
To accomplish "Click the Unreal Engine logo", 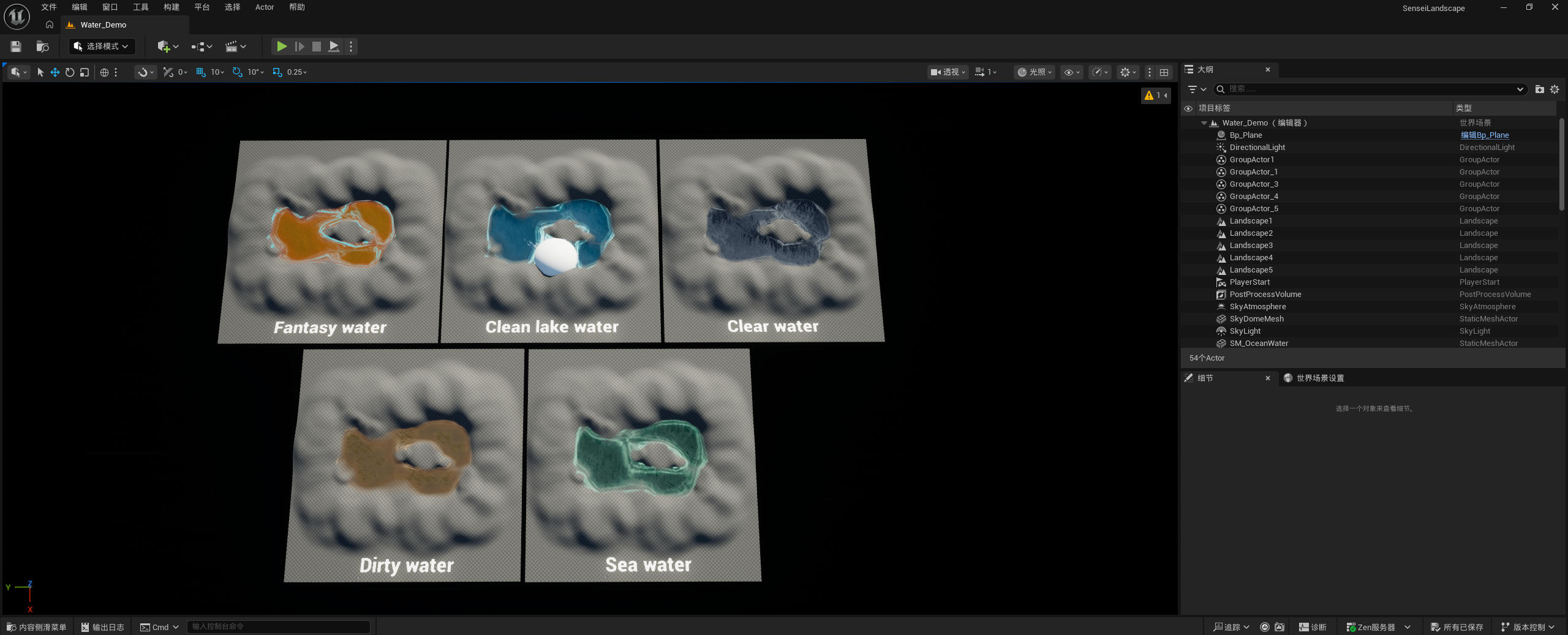I will click(17, 17).
